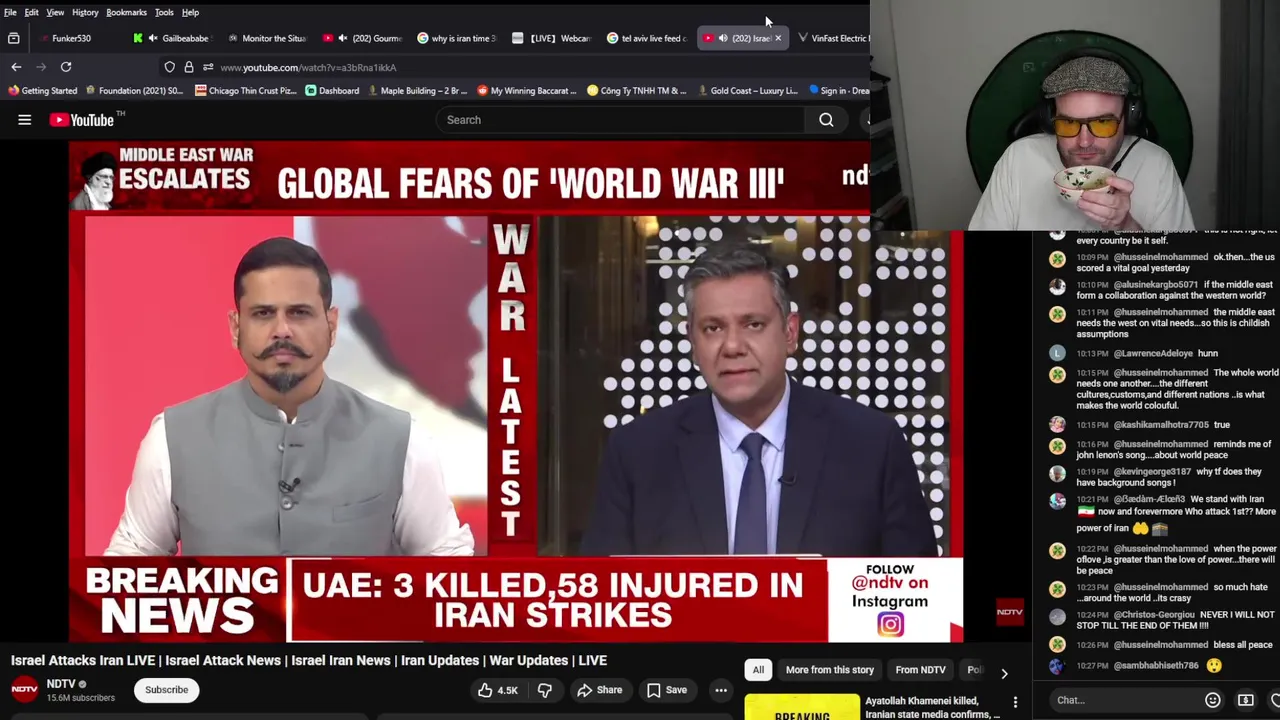Viewport: 1280px width, 720px height.
Task: Mute audio icon on Gailbeababe tab
Action: 153,38
